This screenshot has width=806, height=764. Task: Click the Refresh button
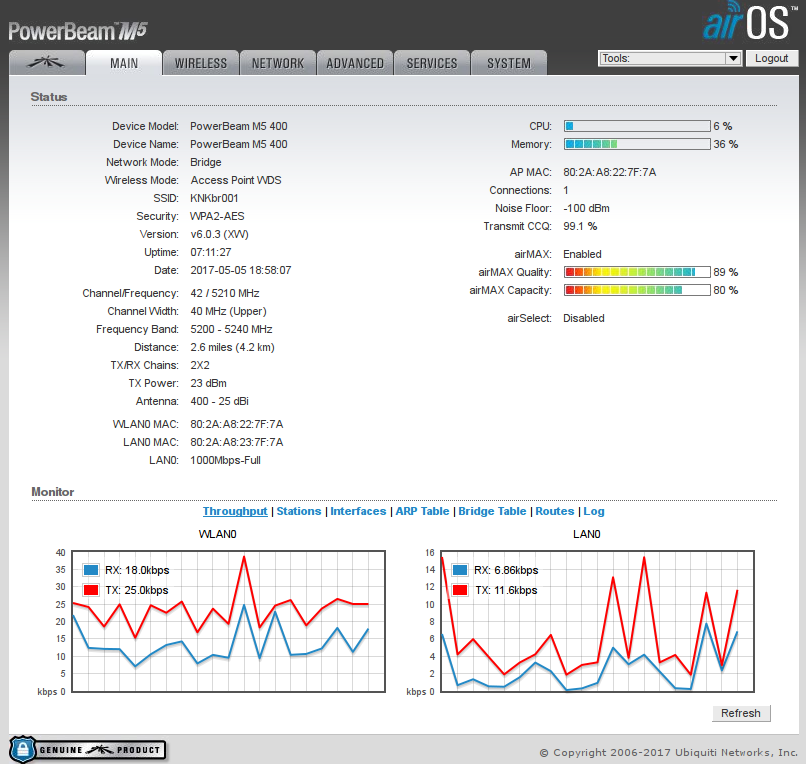point(741,713)
